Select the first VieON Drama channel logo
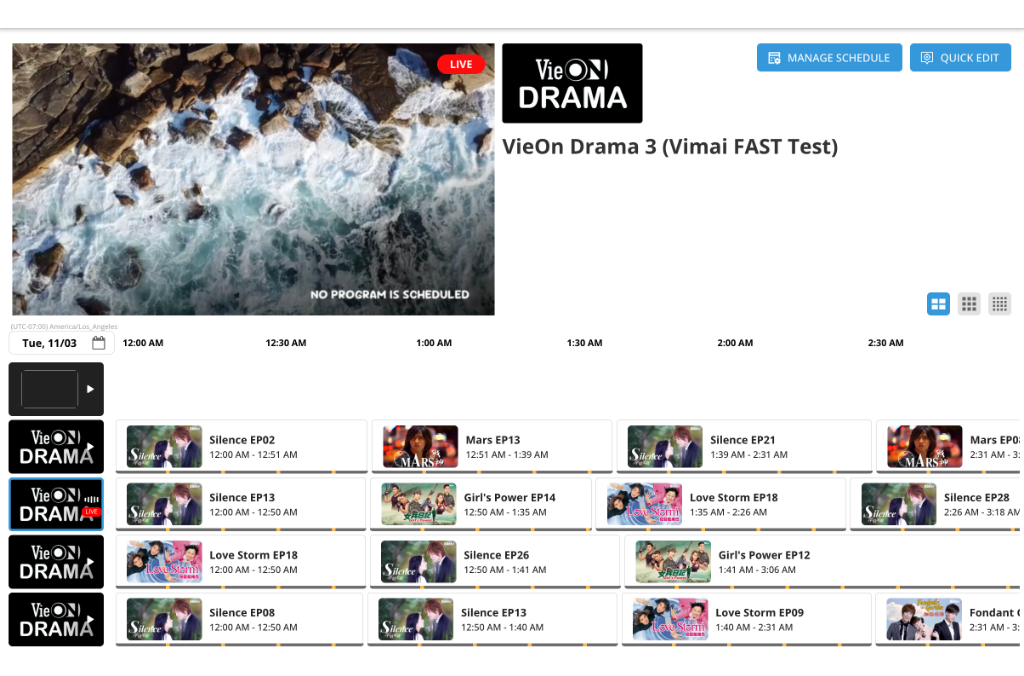 56,446
